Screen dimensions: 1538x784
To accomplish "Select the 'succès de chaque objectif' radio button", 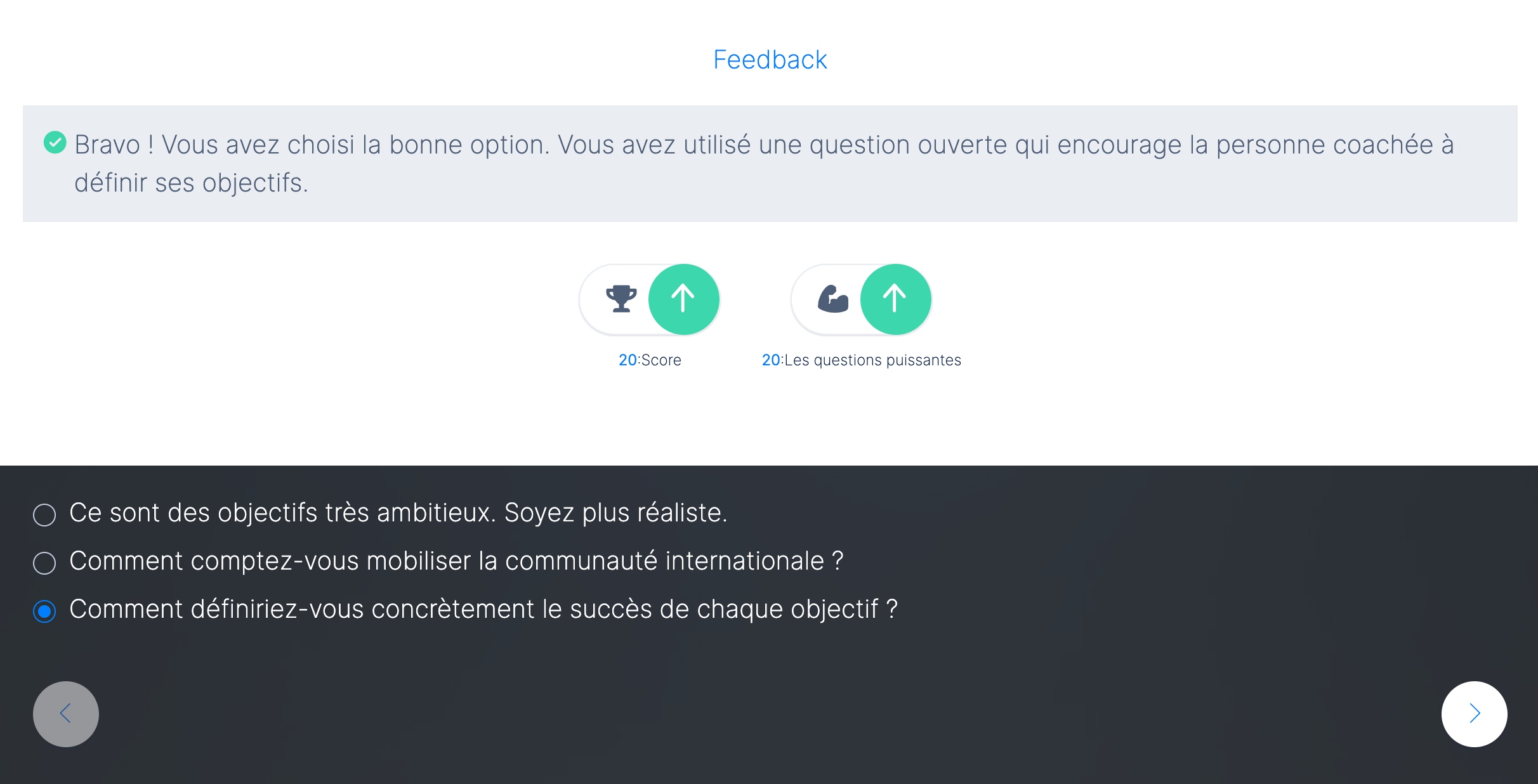I will [x=44, y=611].
